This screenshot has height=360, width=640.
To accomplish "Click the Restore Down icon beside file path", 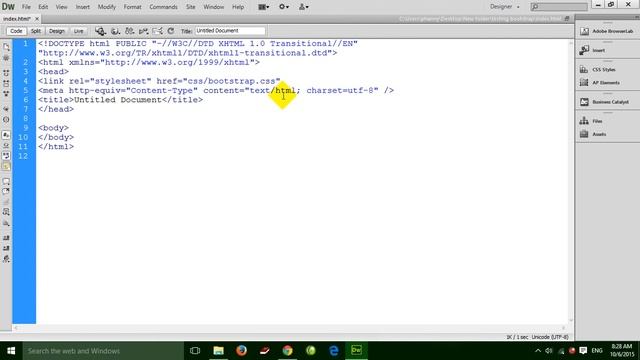I will coord(567,19).
